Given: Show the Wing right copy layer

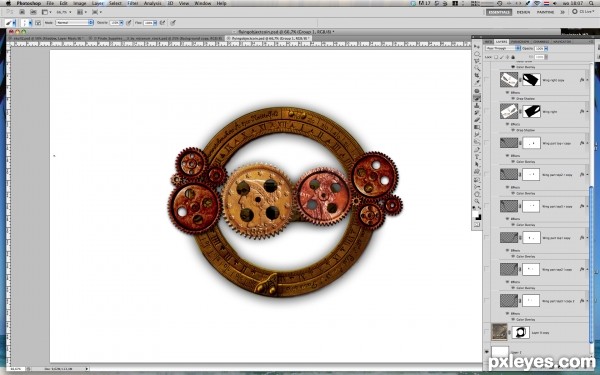Looking at the screenshot, I should tap(487, 80).
